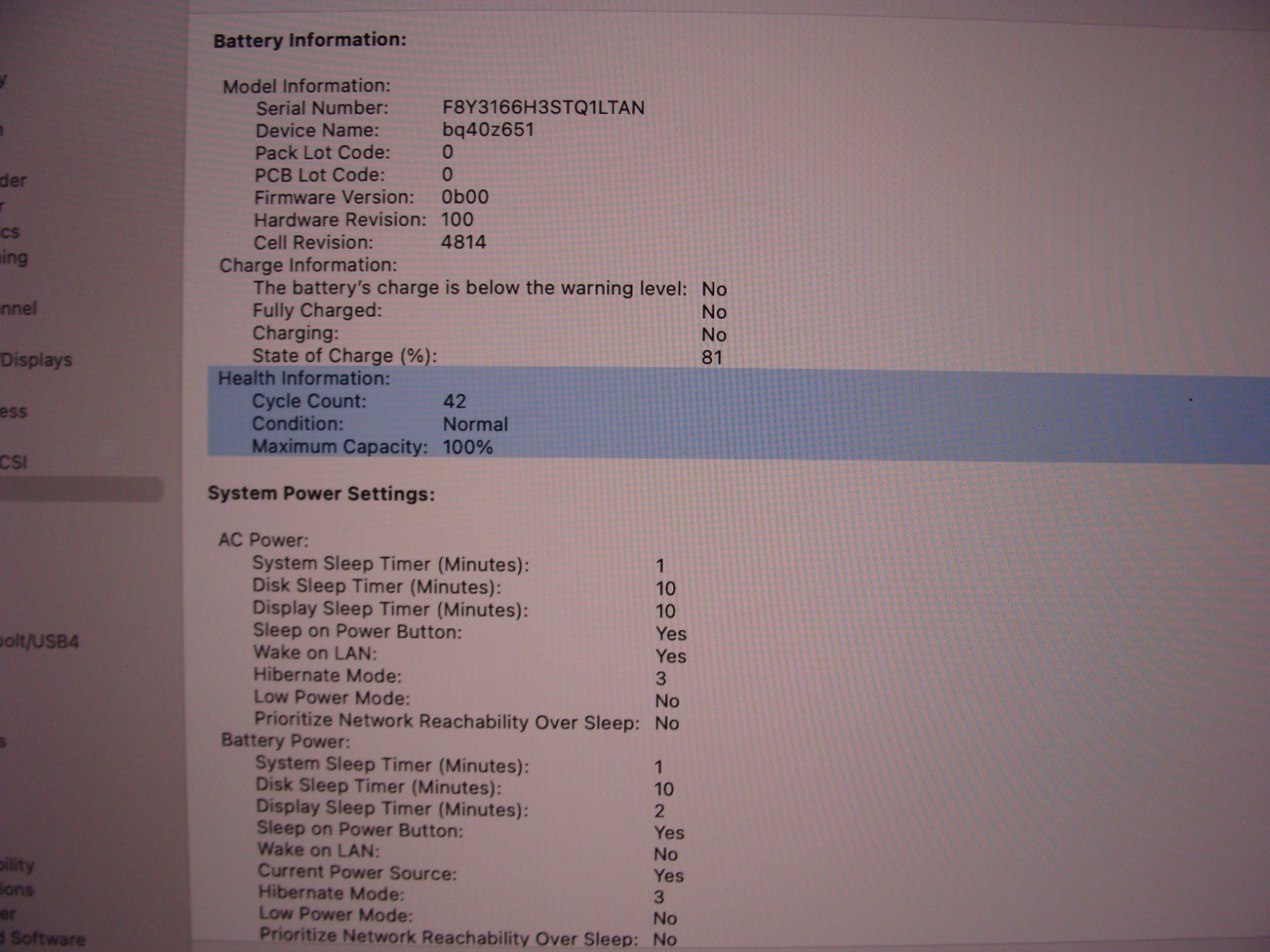Click the System Power Settings heading

pos(321,493)
